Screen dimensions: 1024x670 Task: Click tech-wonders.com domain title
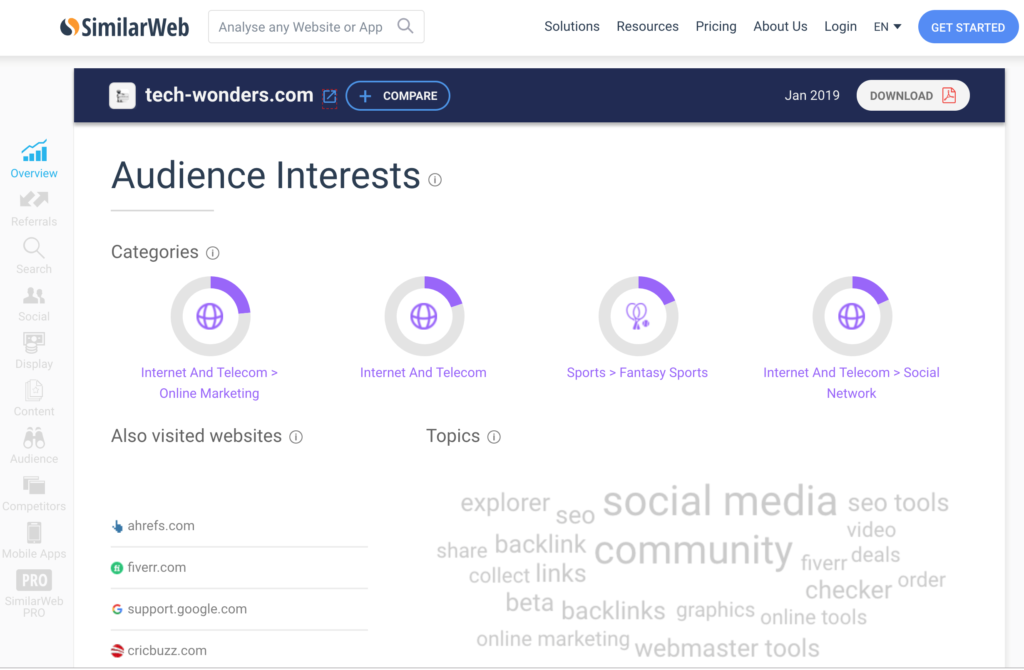229,95
